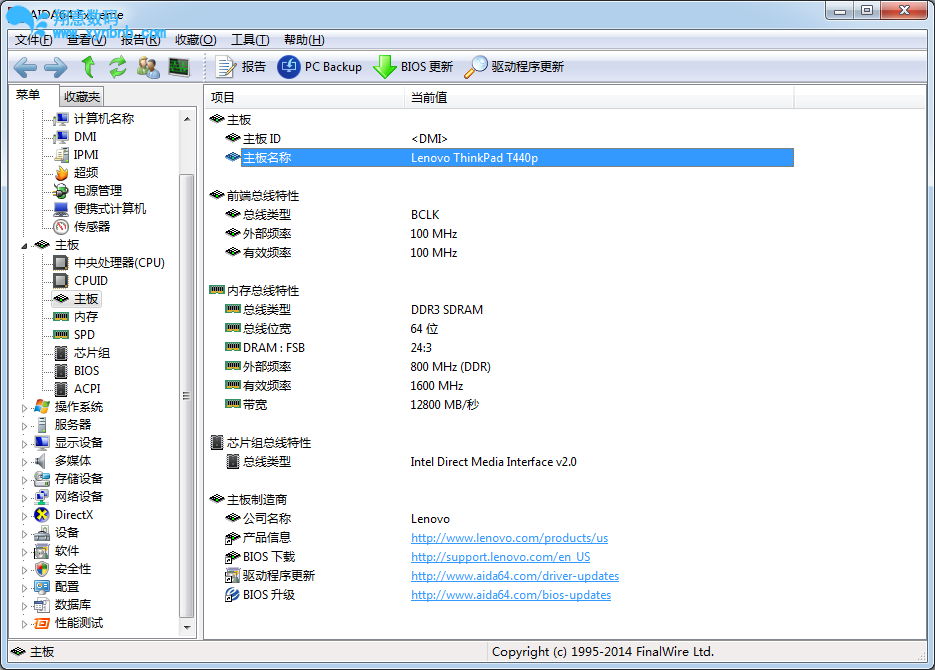Image resolution: width=935 pixels, height=670 pixels.
Task: Open the 报告(R) menu
Action: tap(140, 40)
